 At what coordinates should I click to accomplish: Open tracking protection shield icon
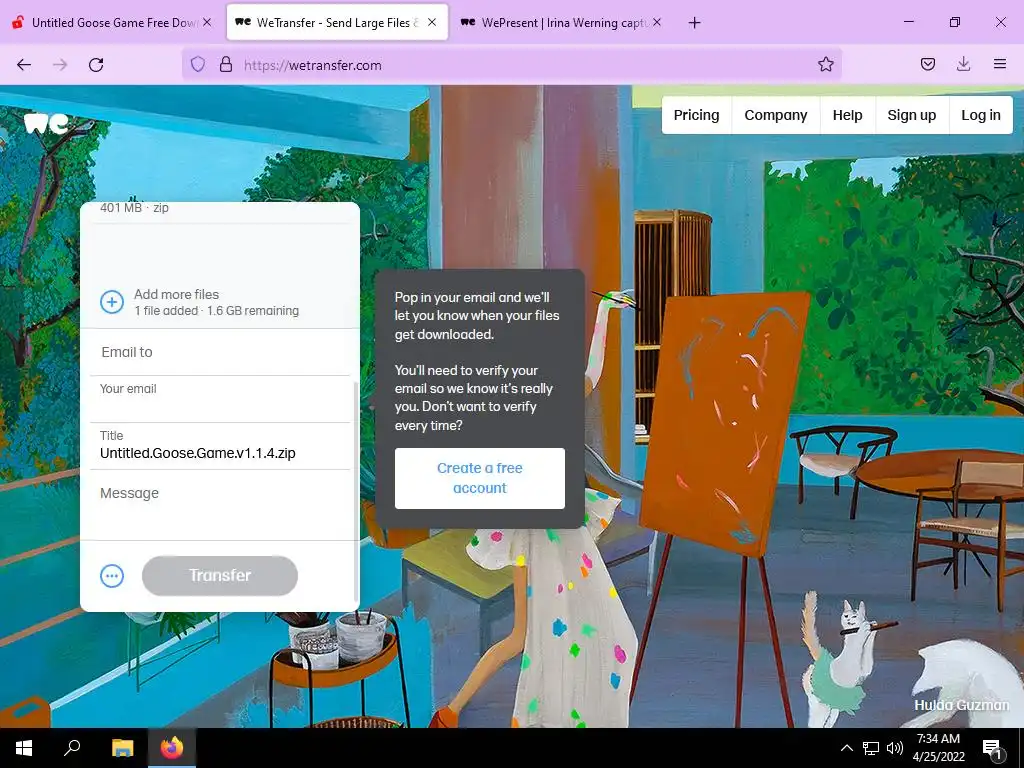pos(198,65)
